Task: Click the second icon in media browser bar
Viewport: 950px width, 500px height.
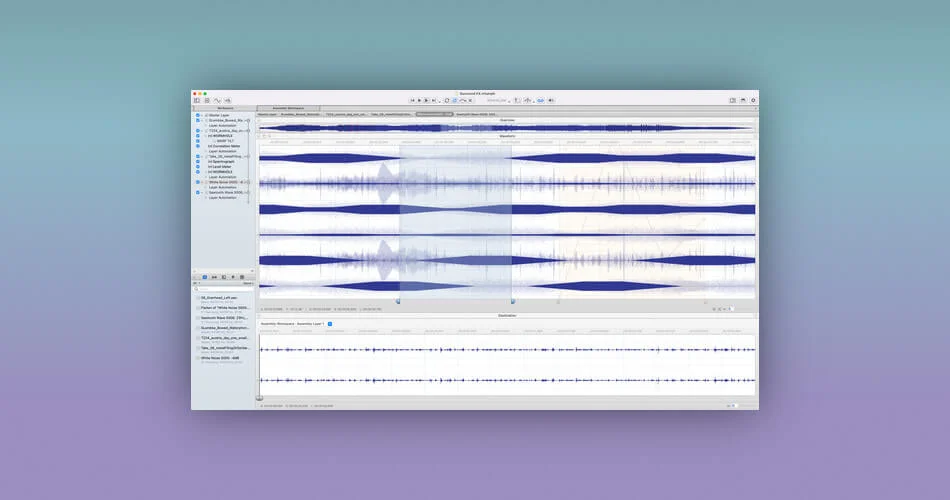Action: [x=214, y=277]
